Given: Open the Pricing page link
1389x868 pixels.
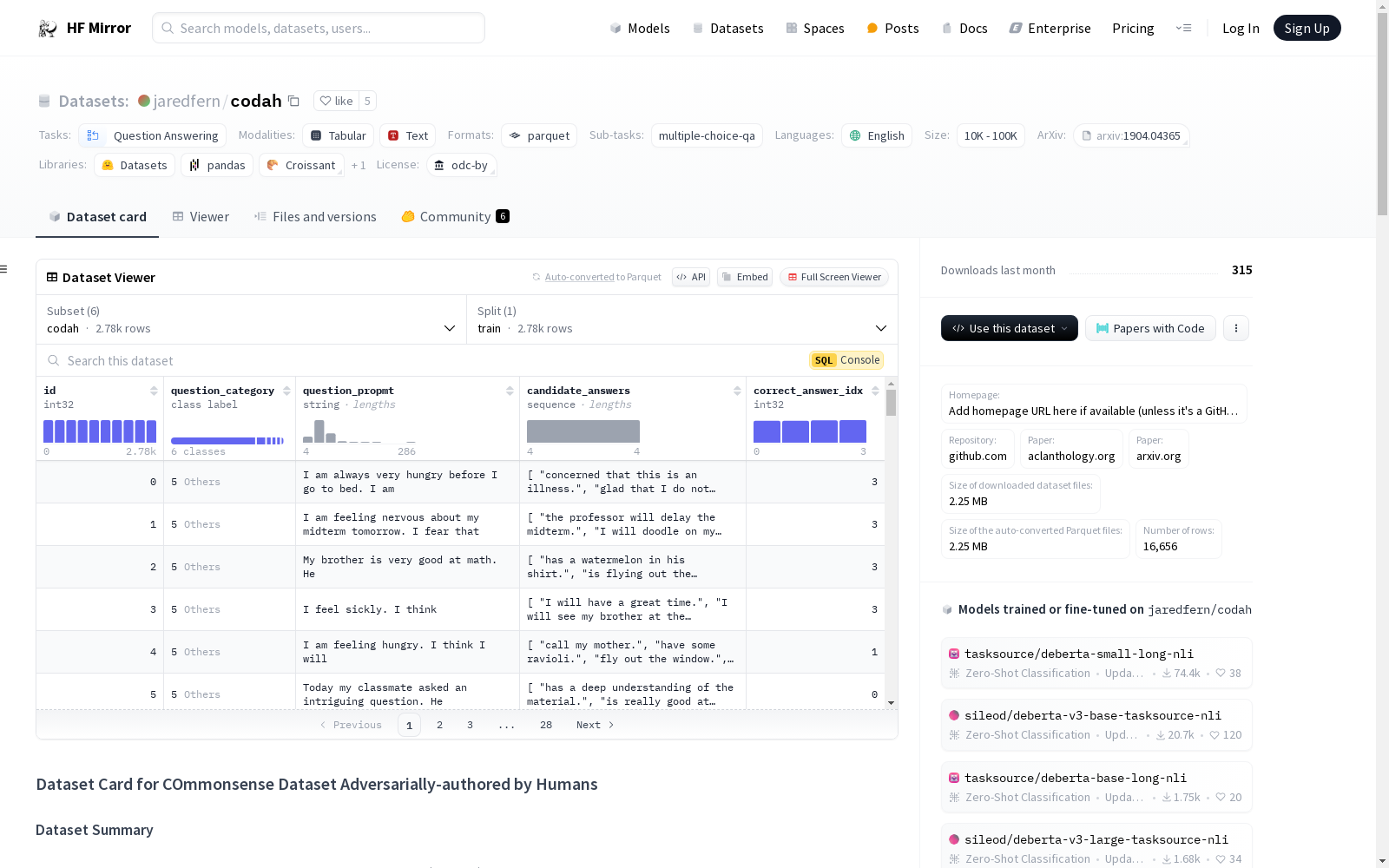Looking at the screenshot, I should 1133,29.
